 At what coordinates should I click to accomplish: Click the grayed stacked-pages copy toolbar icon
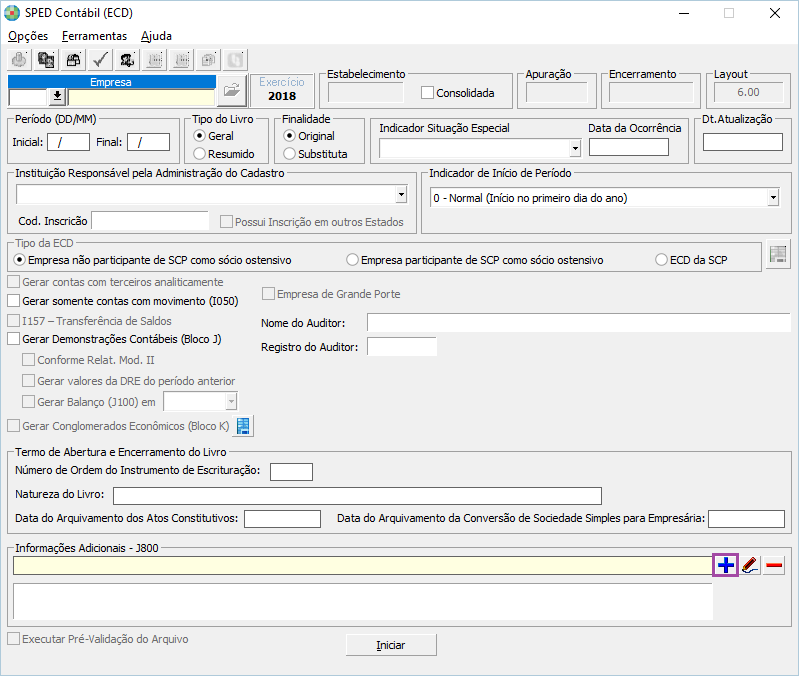click(208, 60)
